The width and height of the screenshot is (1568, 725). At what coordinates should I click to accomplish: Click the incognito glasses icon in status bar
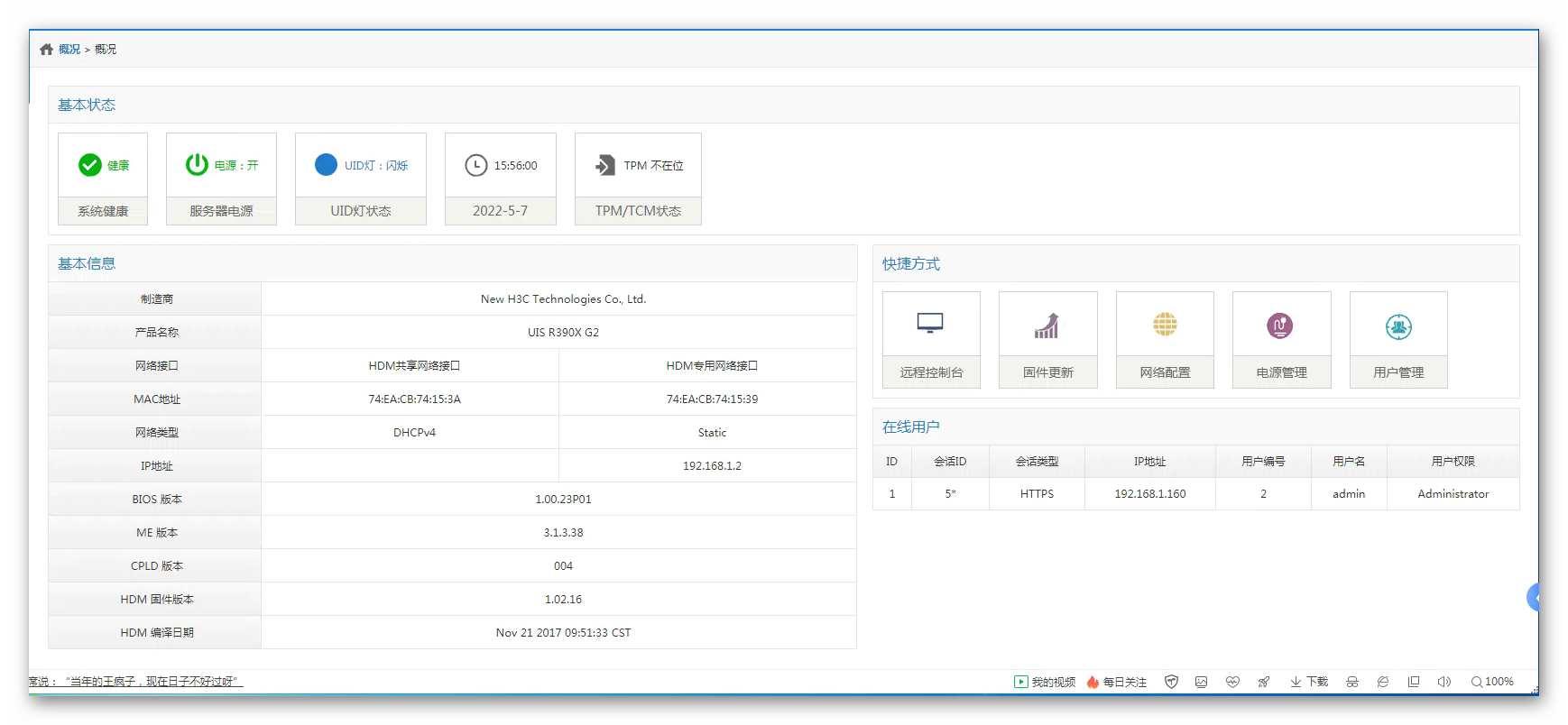1351,682
